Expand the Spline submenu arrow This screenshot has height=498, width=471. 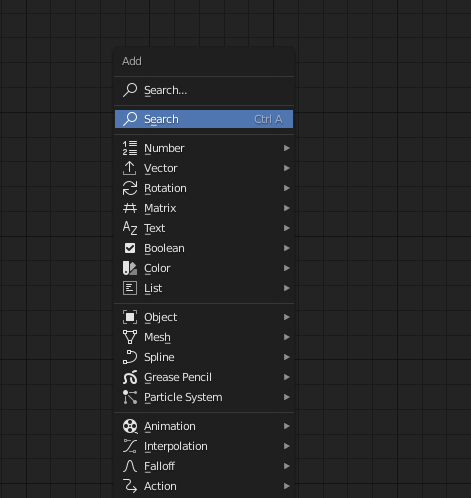(x=286, y=357)
